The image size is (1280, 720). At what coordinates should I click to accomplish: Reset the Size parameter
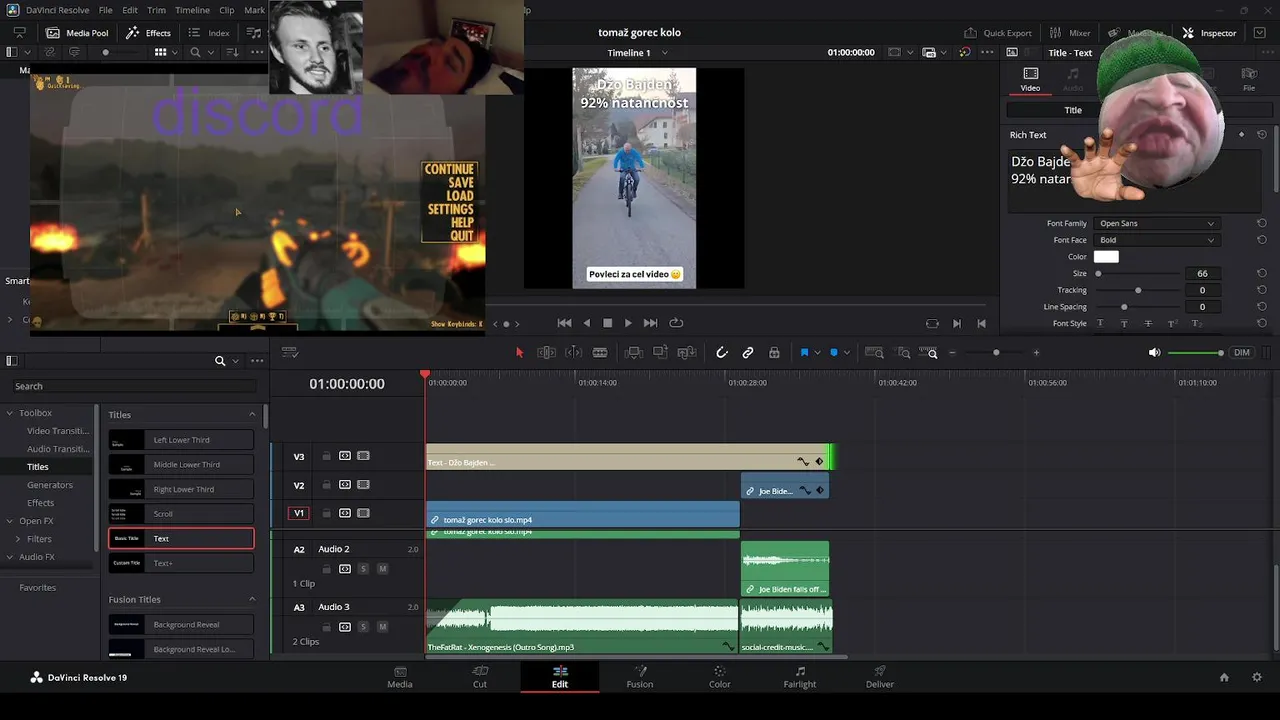1262,273
